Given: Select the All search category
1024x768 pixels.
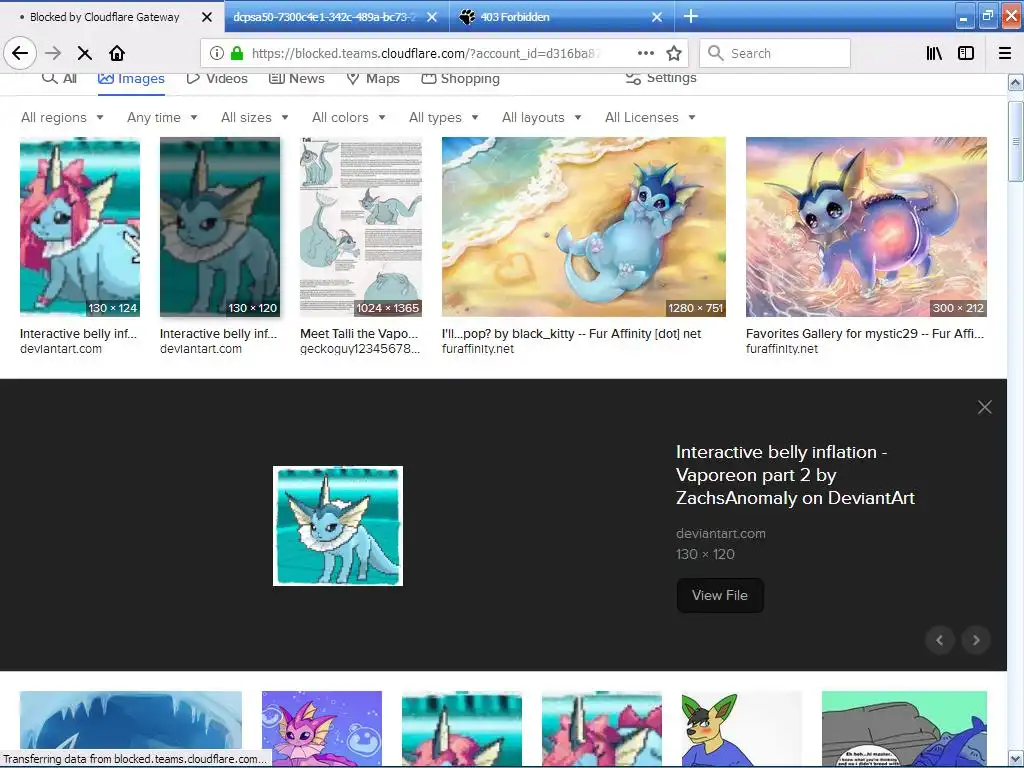Looking at the screenshot, I should [x=59, y=78].
